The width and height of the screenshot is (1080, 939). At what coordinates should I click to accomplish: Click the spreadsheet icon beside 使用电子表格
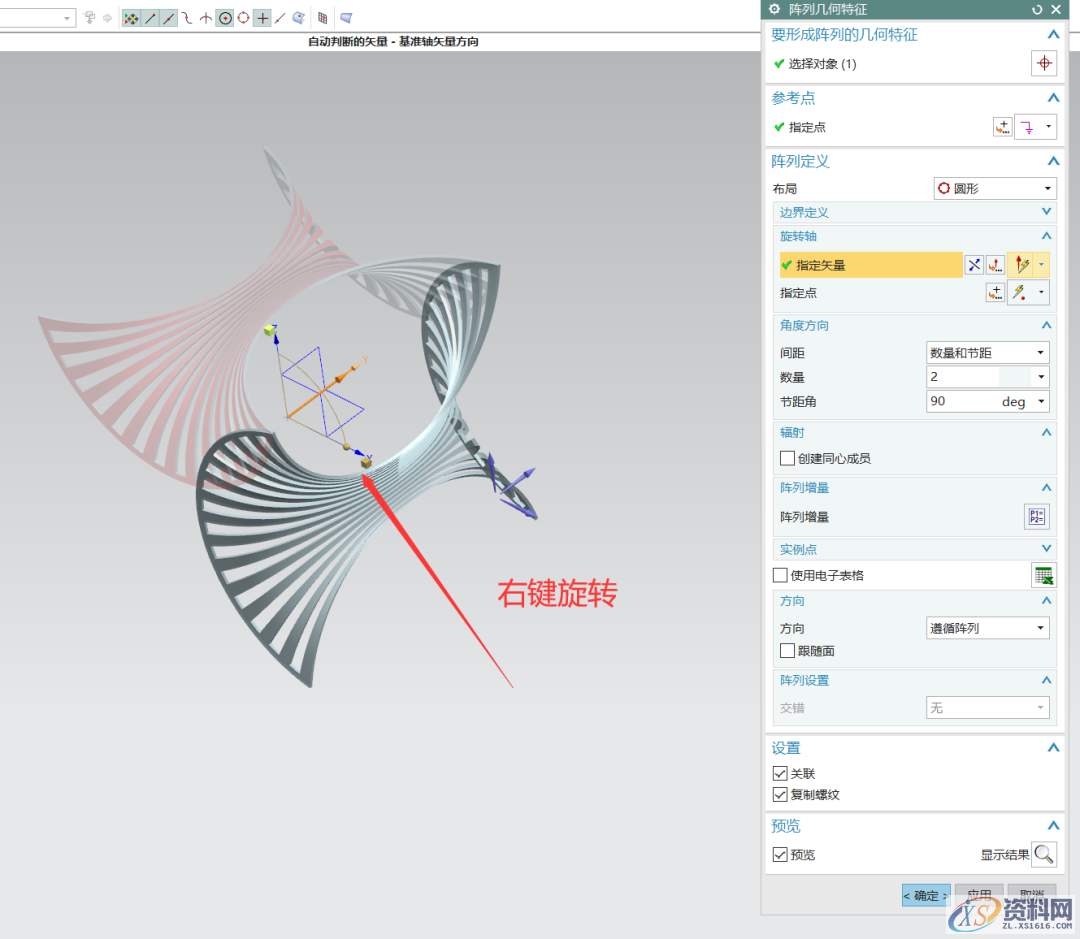[x=1043, y=575]
